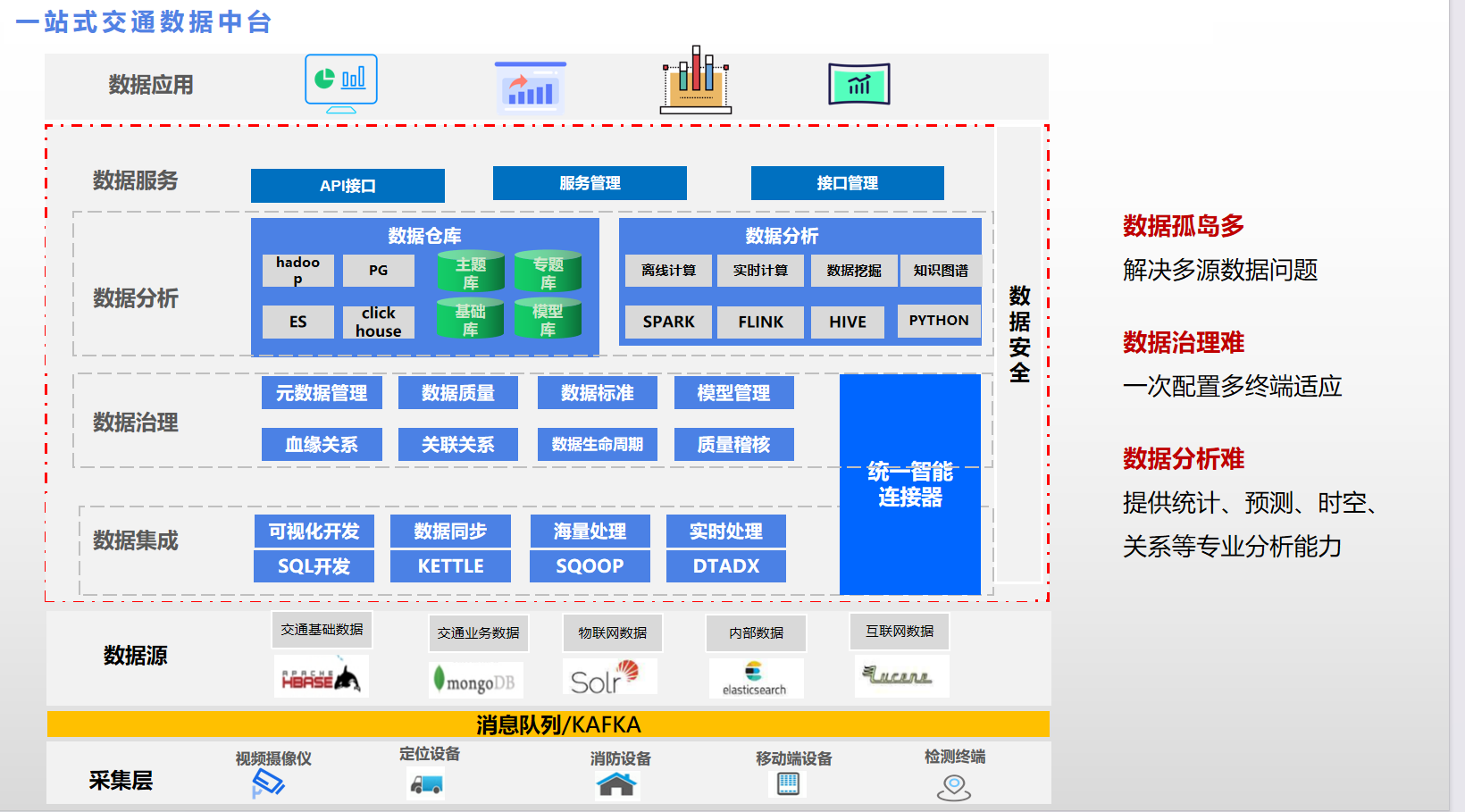1465x812 pixels.
Task: Click the house icon under 消防设备
Action: pos(616,784)
